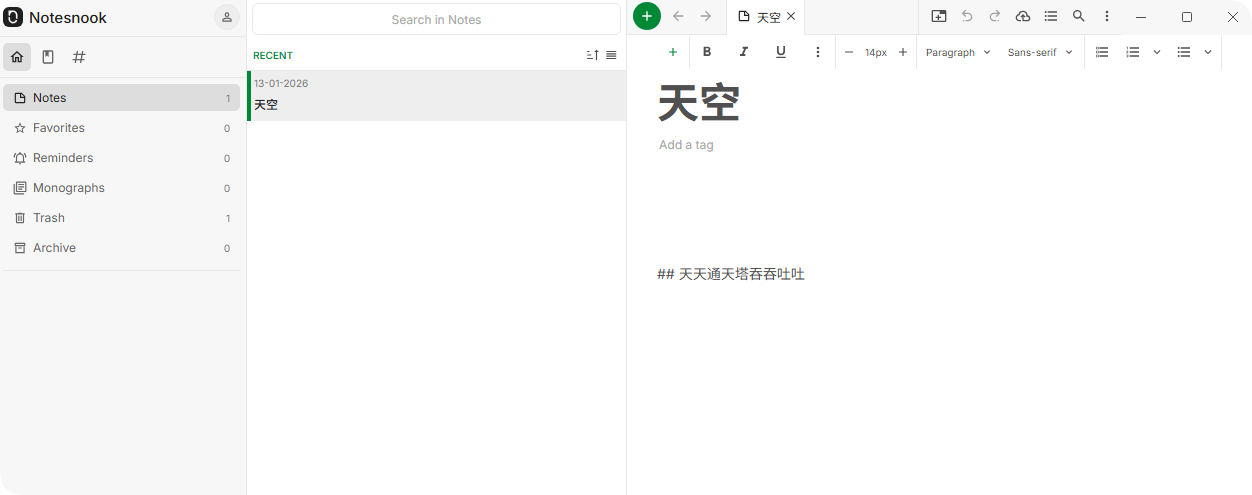This screenshot has width=1252, height=495.
Task: Click the note body text line
Action: click(x=731, y=274)
